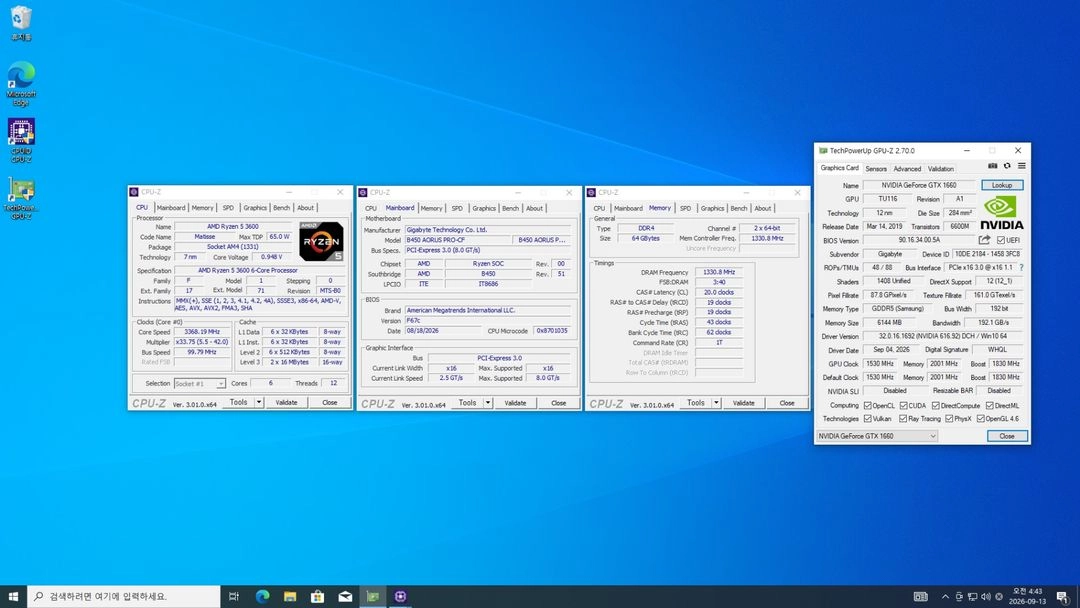
Task: Click the touch keyboard tray icon
Action: [x=920, y=596]
